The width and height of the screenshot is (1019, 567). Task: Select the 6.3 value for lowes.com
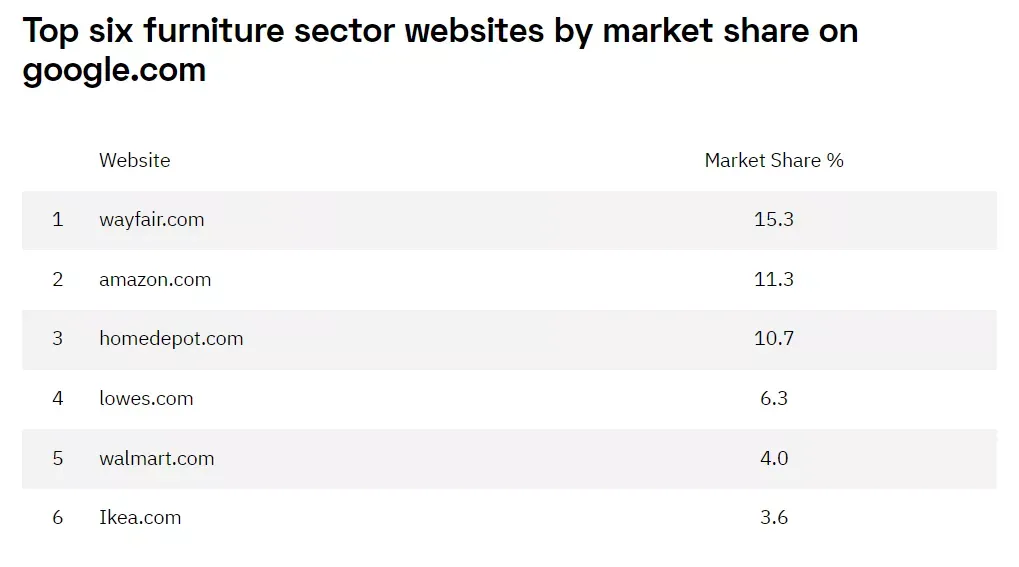(774, 399)
